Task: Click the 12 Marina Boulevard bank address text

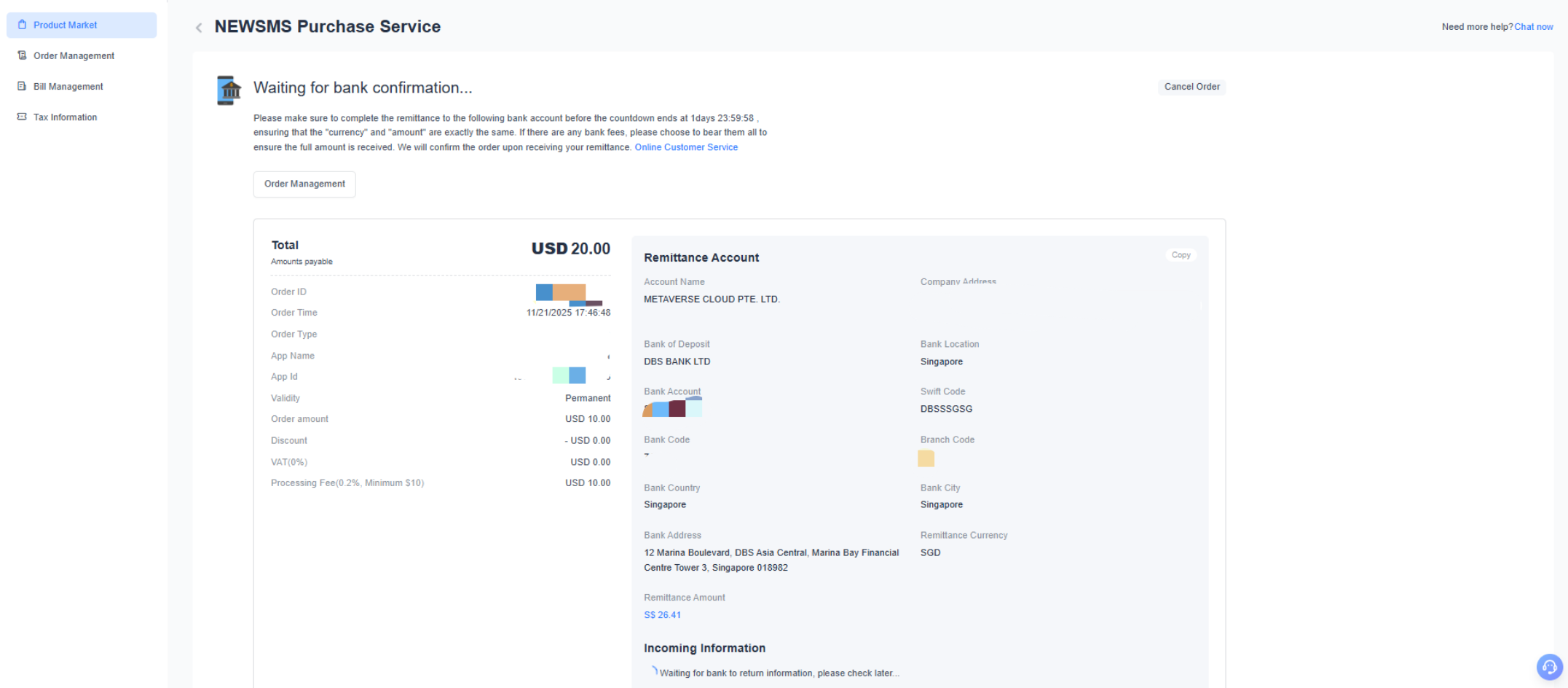Action: coord(771,560)
